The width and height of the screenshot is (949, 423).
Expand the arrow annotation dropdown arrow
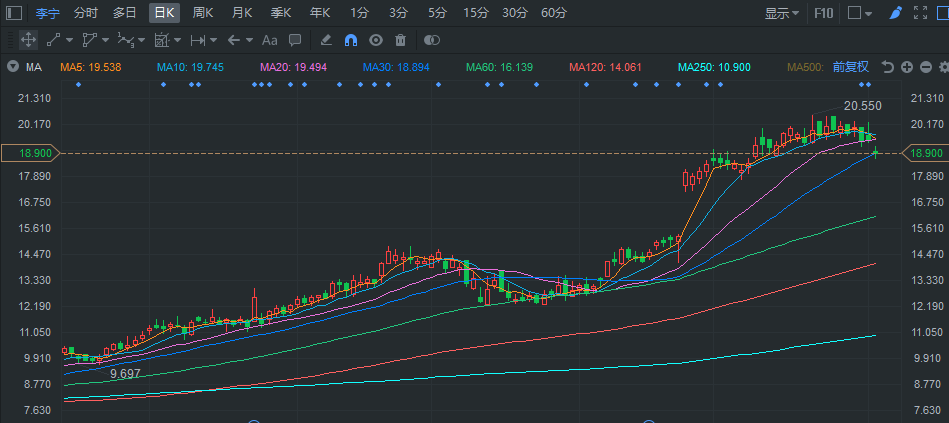point(249,41)
